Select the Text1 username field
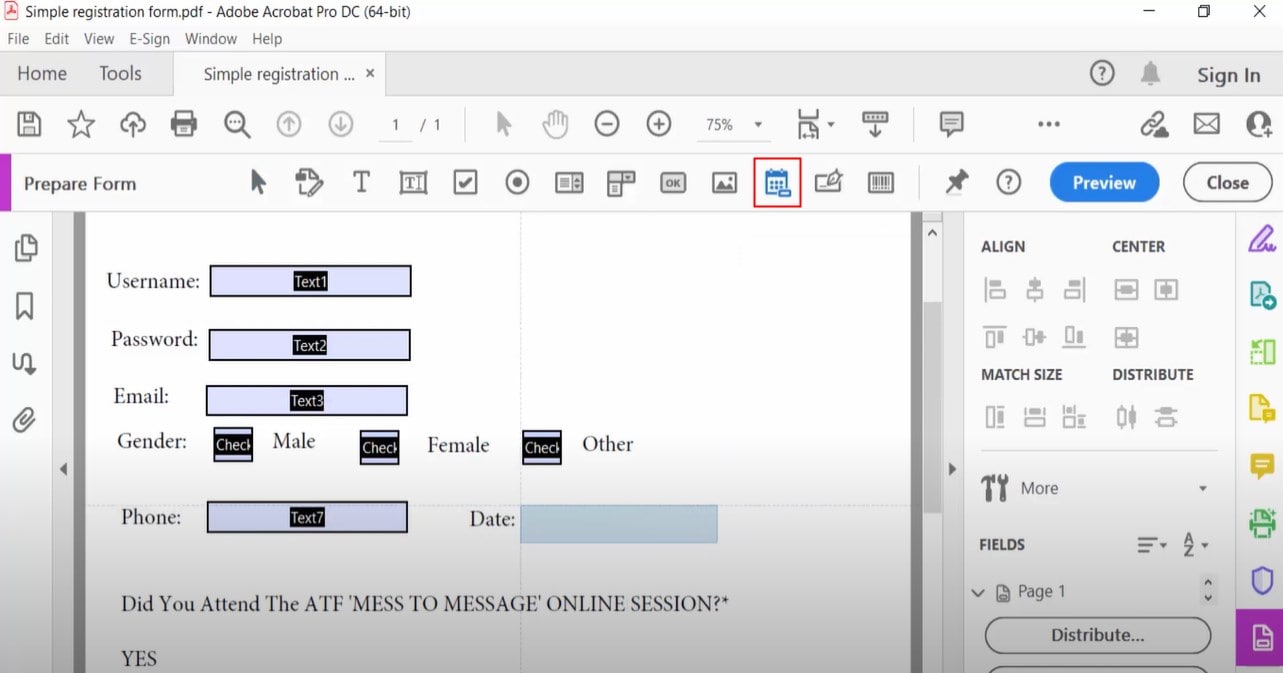This screenshot has width=1283, height=673. tap(311, 281)
